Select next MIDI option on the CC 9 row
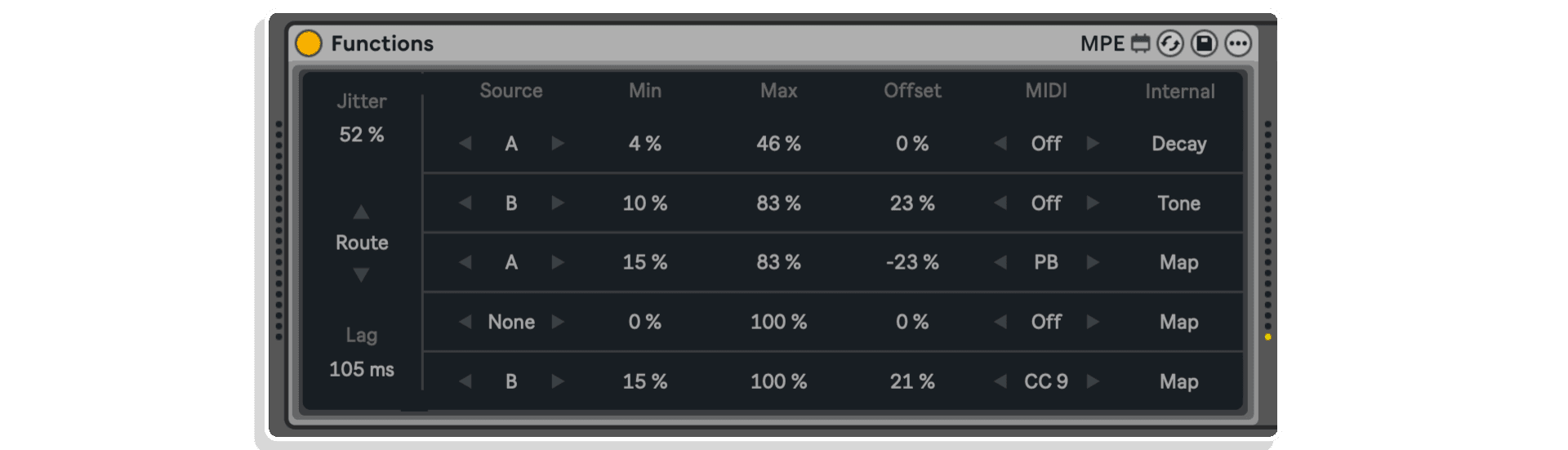1568x450 pixels. (1093, 381)
